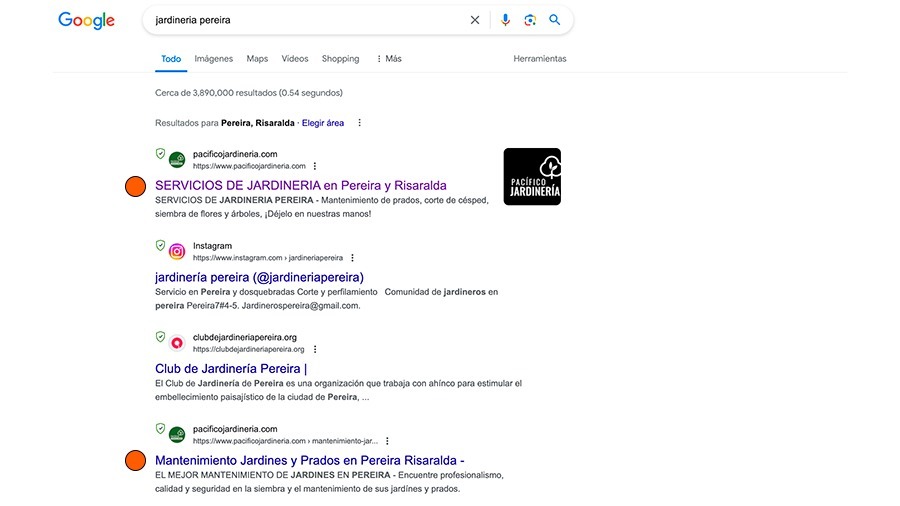Click the green shield icon beside pacificojardineria.com first result
The image size is (900, 506).
[x=160, y=154]
